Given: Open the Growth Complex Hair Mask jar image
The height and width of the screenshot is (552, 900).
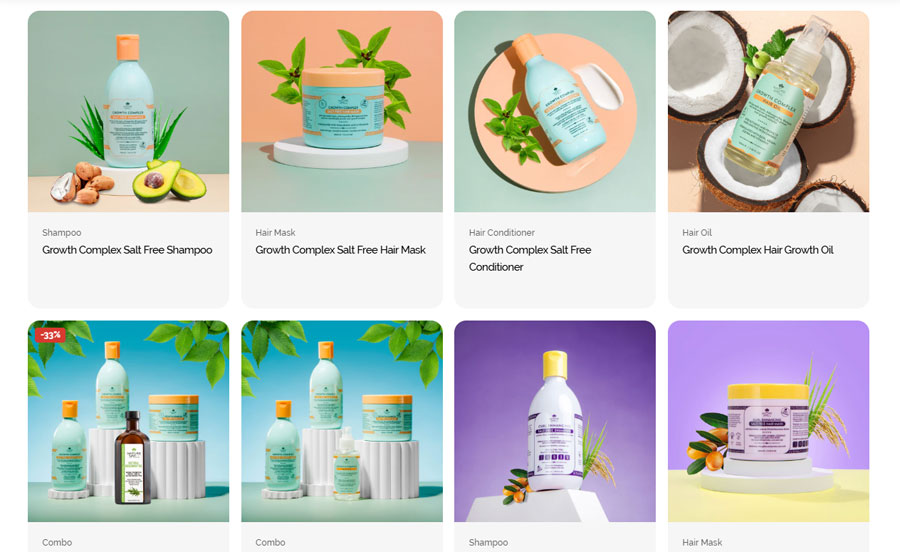Looking at the screenshot, I should click(342, 111).
